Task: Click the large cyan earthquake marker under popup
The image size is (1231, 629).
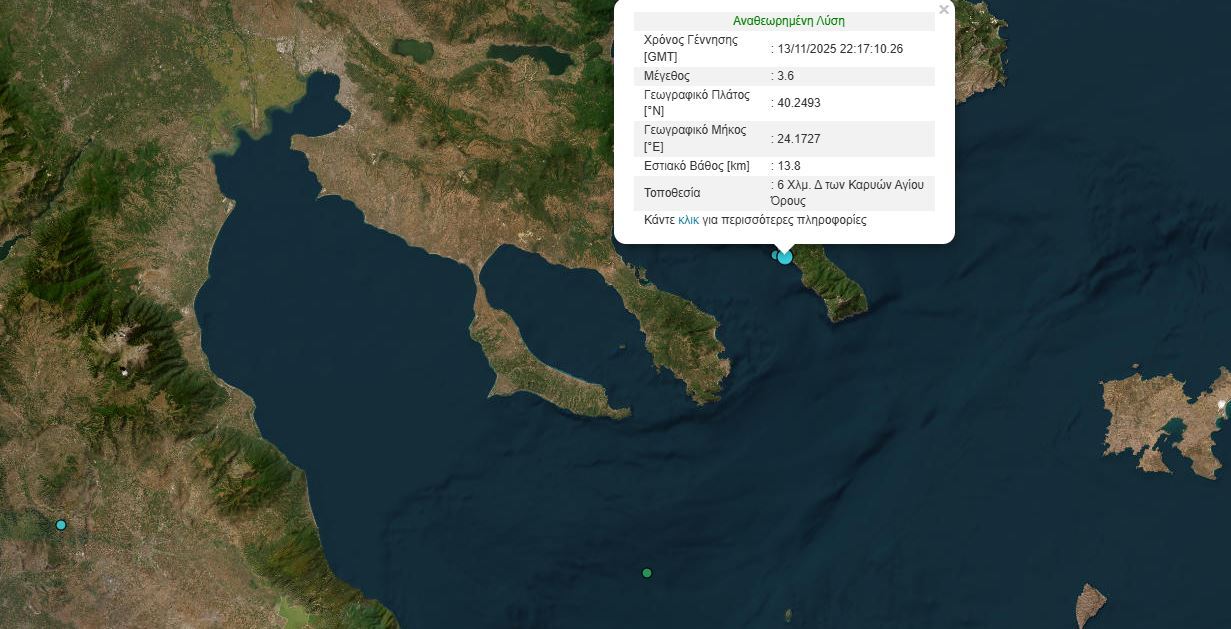Action: point(785,257)
